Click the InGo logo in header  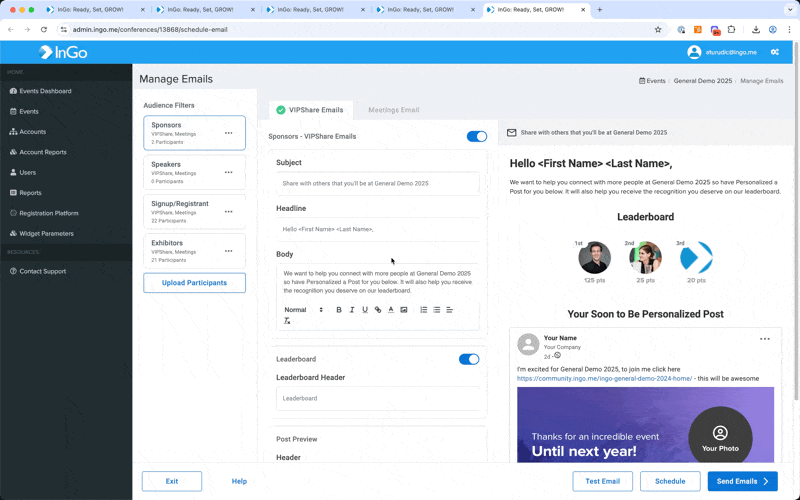tap(63, 52)
